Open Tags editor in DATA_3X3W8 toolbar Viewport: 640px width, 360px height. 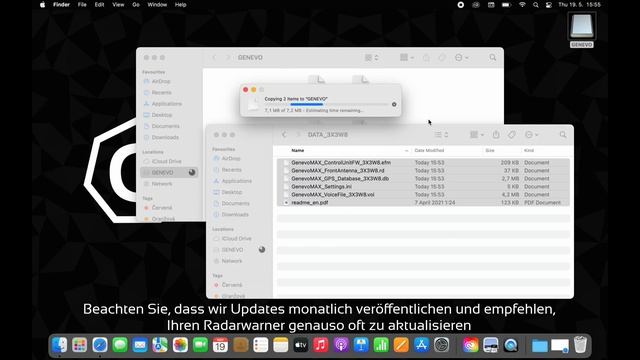512,134
